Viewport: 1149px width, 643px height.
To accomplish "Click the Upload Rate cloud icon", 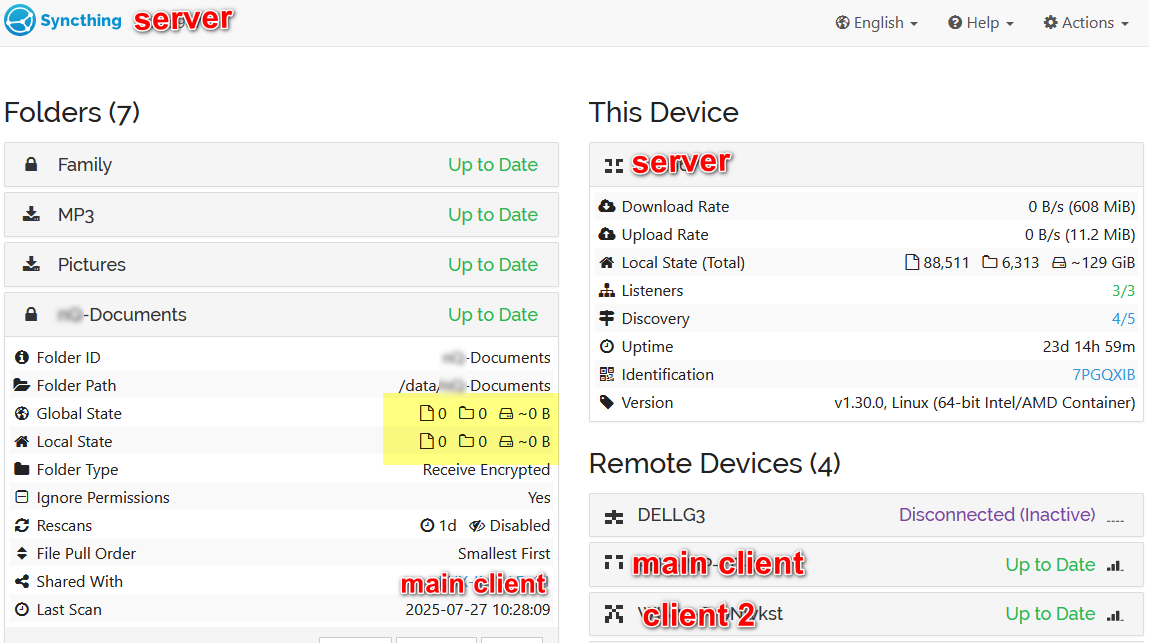I will (607, 234).
